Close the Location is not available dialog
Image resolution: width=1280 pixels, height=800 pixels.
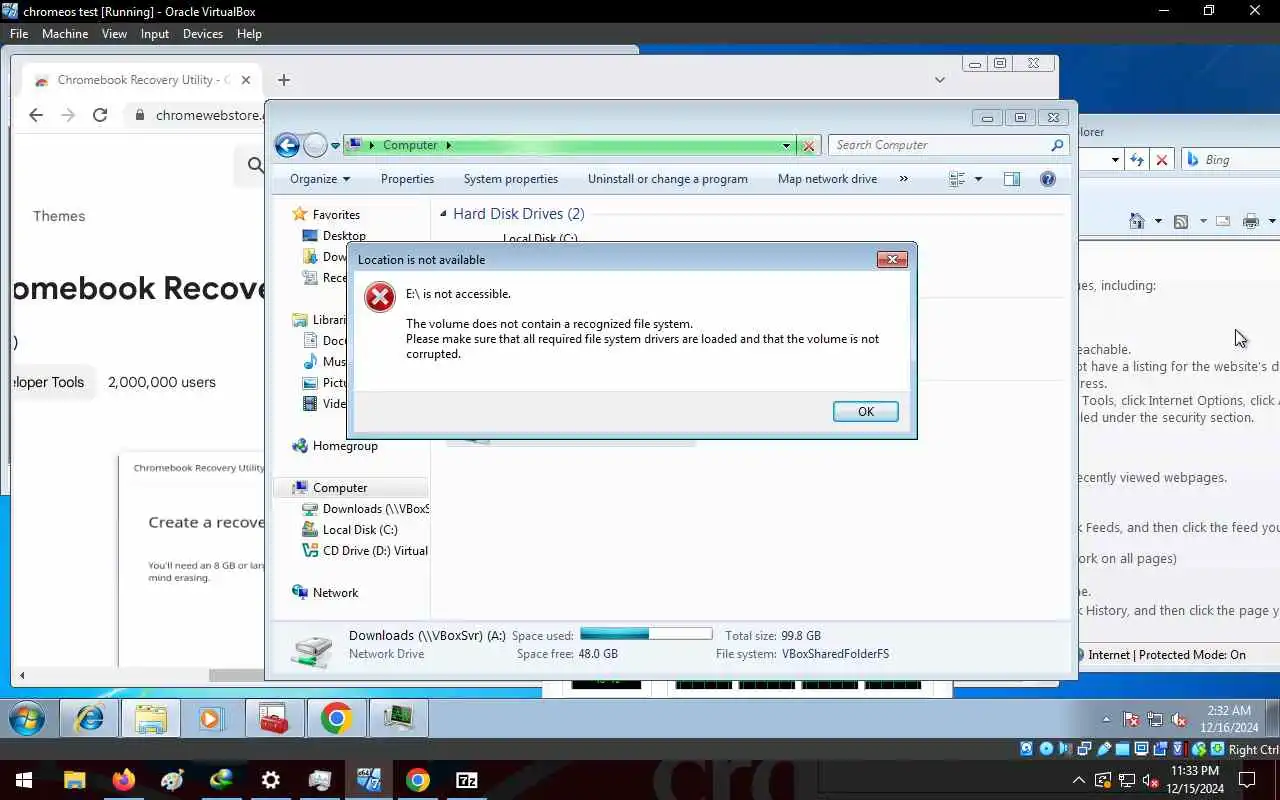coord(892,260)
